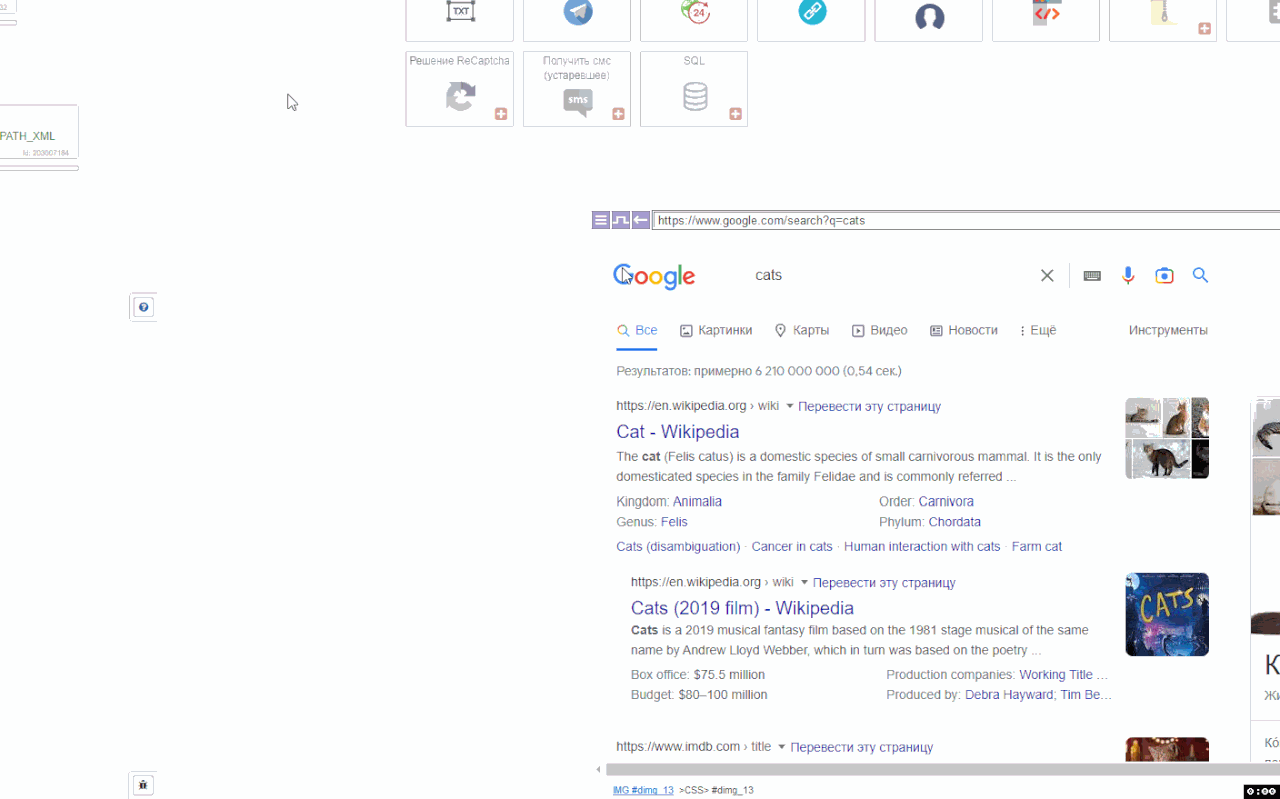Click Перевести эту страницу for imdb result
Viewport: 1280px width, 799px height.
click(x=862, y=747)
